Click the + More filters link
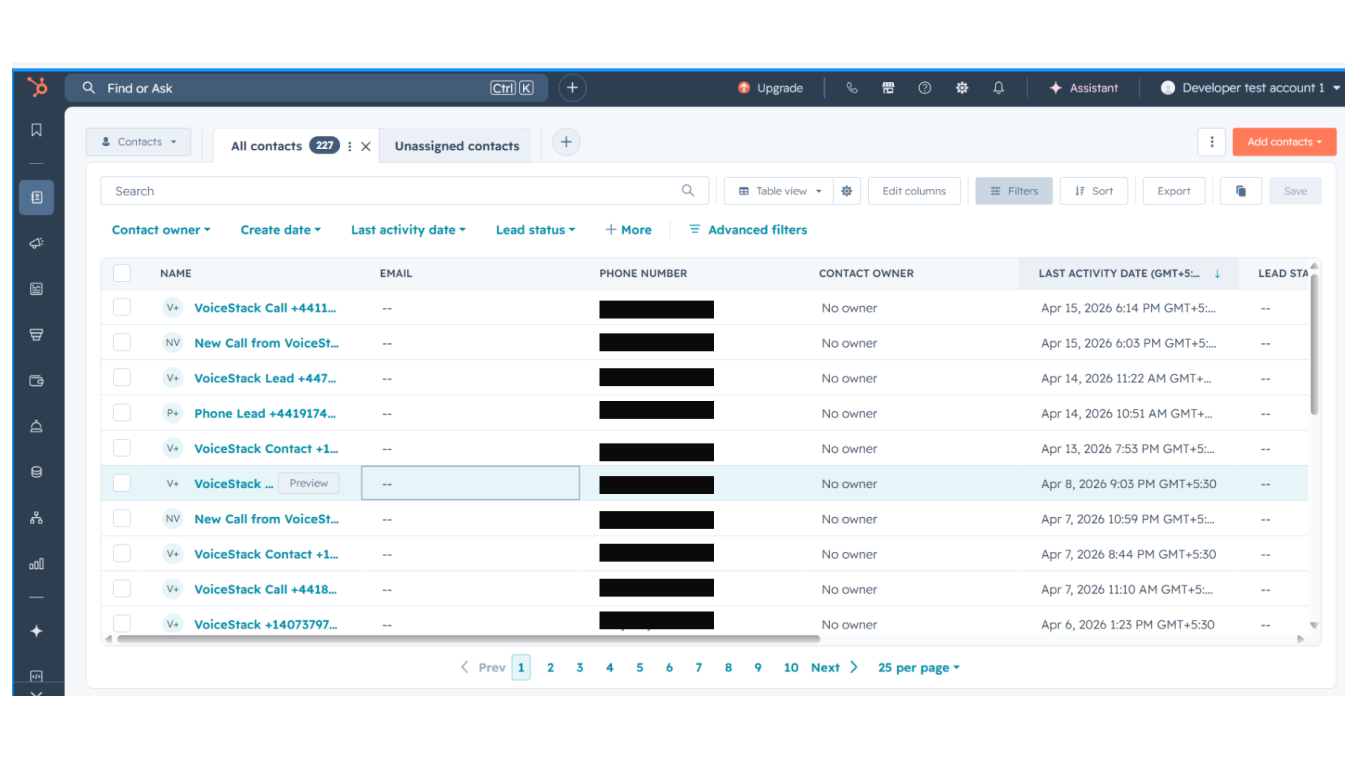Screen dimensions: 1345x757 point(628,230)
